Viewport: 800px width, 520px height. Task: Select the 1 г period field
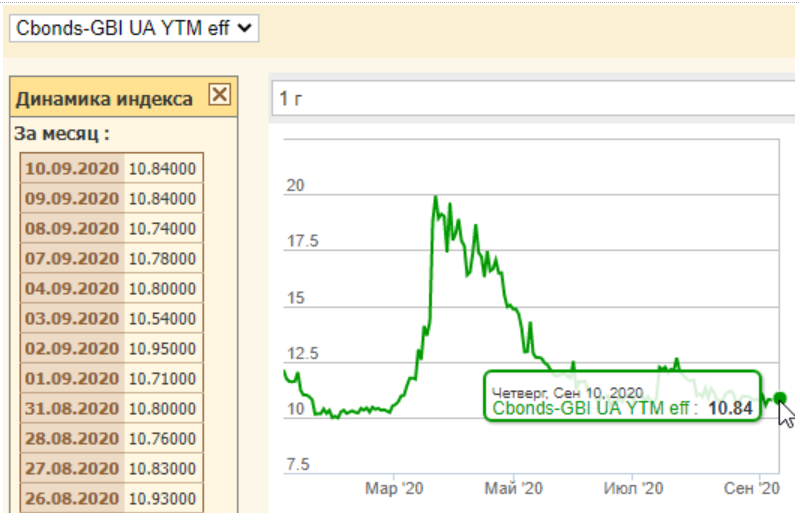pos(533,98)
